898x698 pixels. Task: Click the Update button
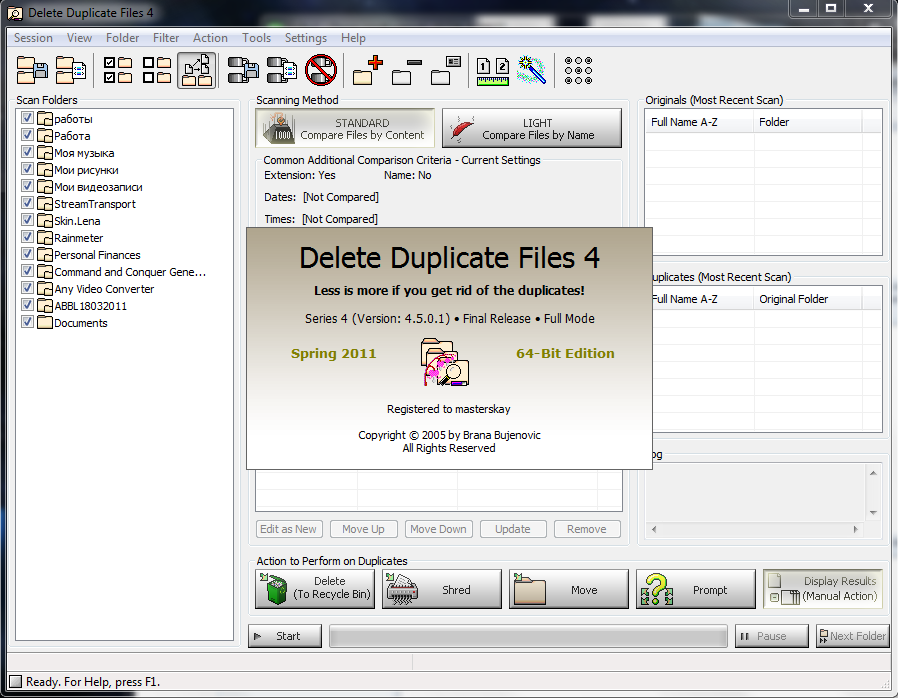(513, 529)
